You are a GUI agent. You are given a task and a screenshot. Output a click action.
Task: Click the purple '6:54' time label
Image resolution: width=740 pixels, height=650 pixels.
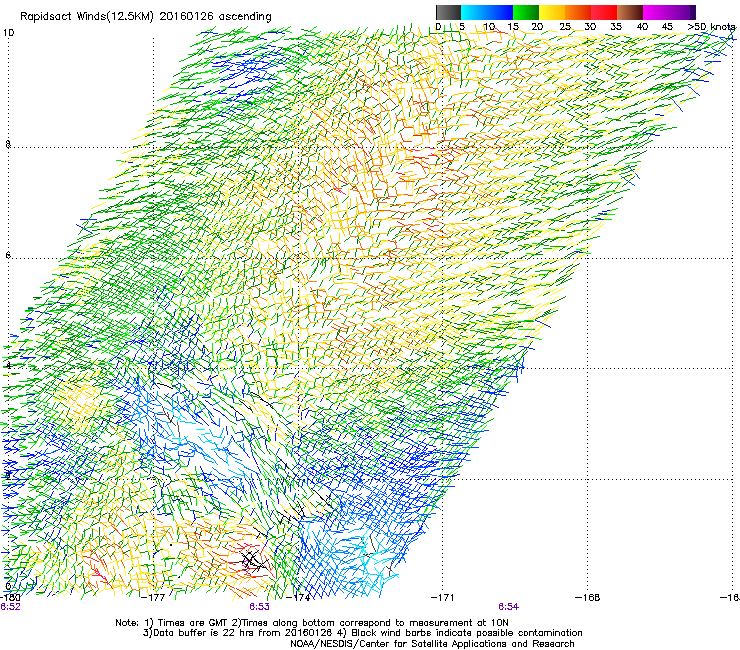click(x=508, y=607)
